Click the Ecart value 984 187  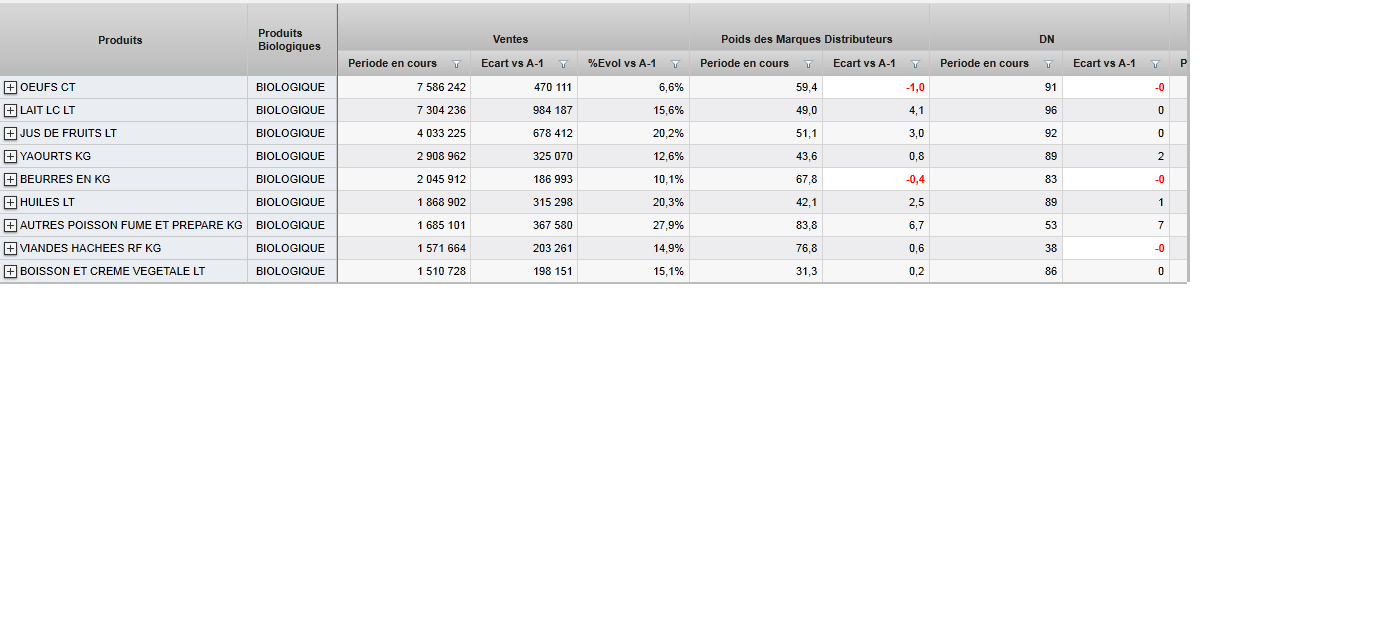[553, 111]
